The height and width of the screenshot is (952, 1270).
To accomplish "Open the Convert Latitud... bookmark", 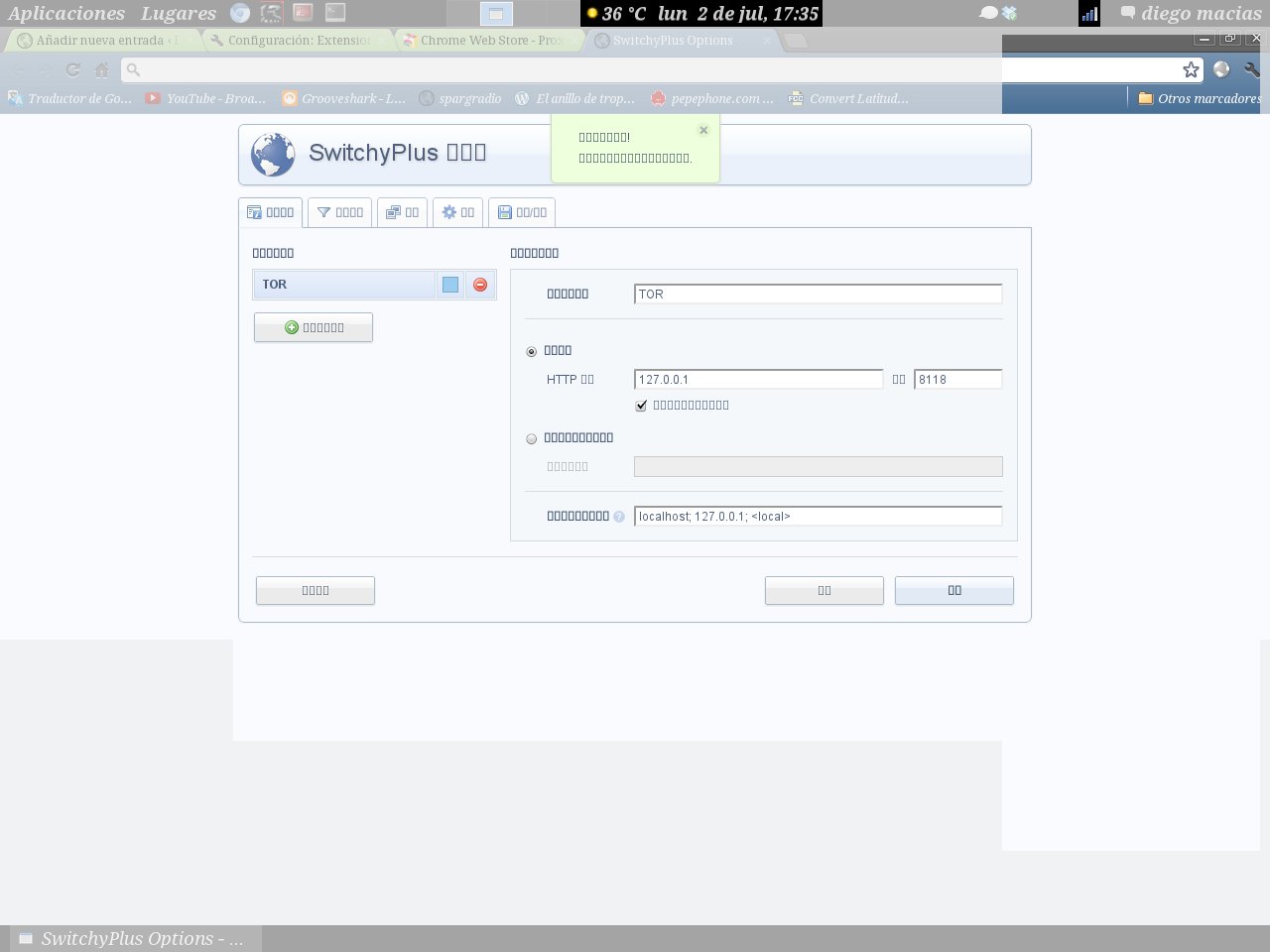I will click(848, 98).
